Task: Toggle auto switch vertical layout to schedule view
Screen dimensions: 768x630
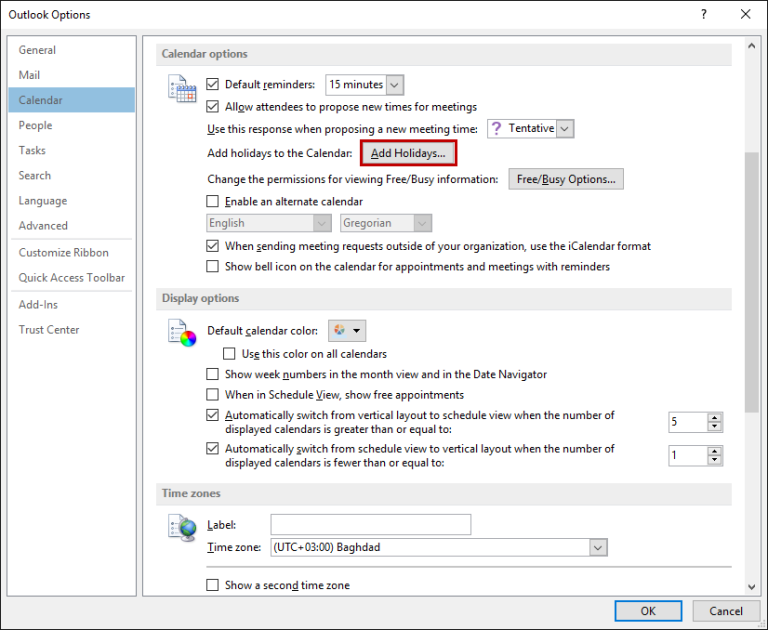Action: click(x=212, y=415)
